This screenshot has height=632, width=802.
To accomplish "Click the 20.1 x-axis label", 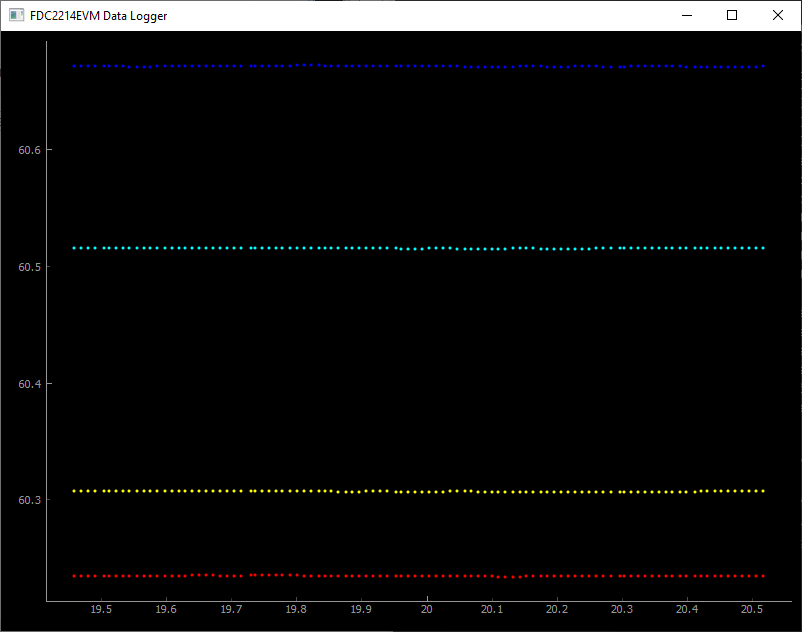I will (492, 609).
